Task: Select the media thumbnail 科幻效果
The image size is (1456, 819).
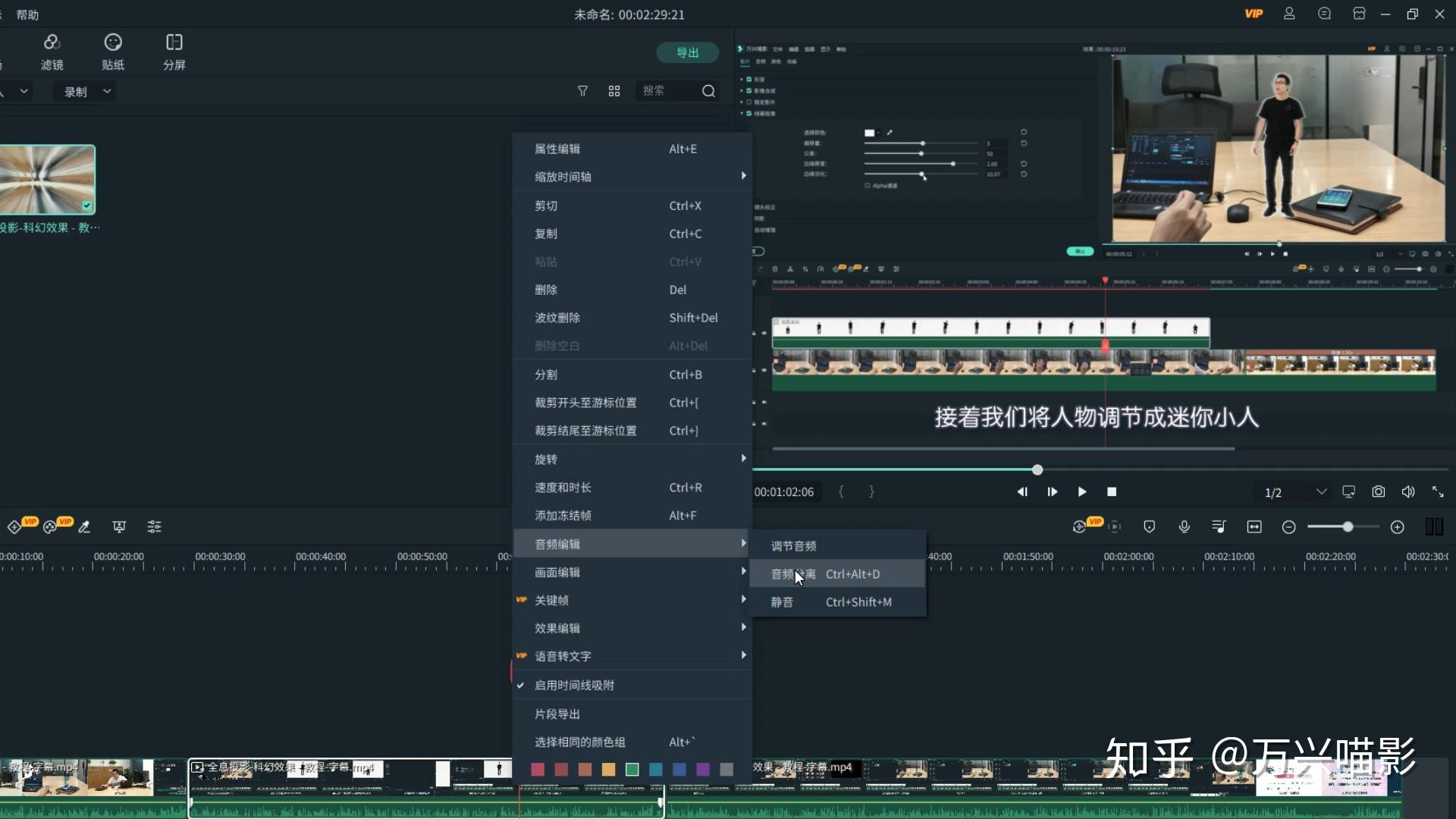Action: (47, 180)
